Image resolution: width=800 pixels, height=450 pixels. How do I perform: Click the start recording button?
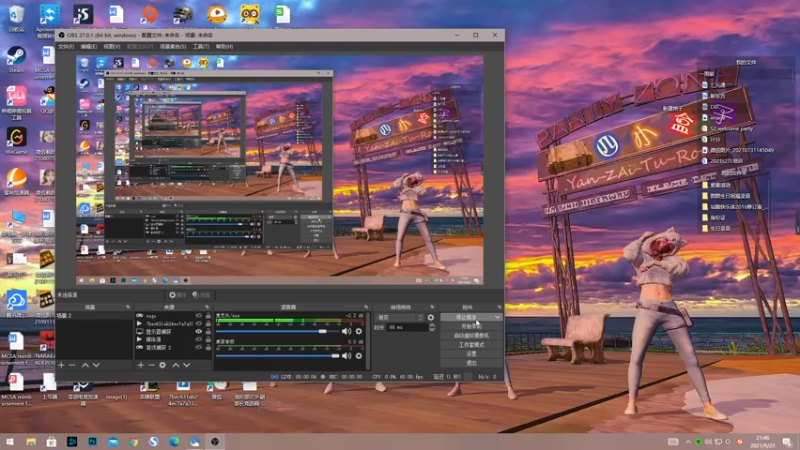(x=471, y=327)
